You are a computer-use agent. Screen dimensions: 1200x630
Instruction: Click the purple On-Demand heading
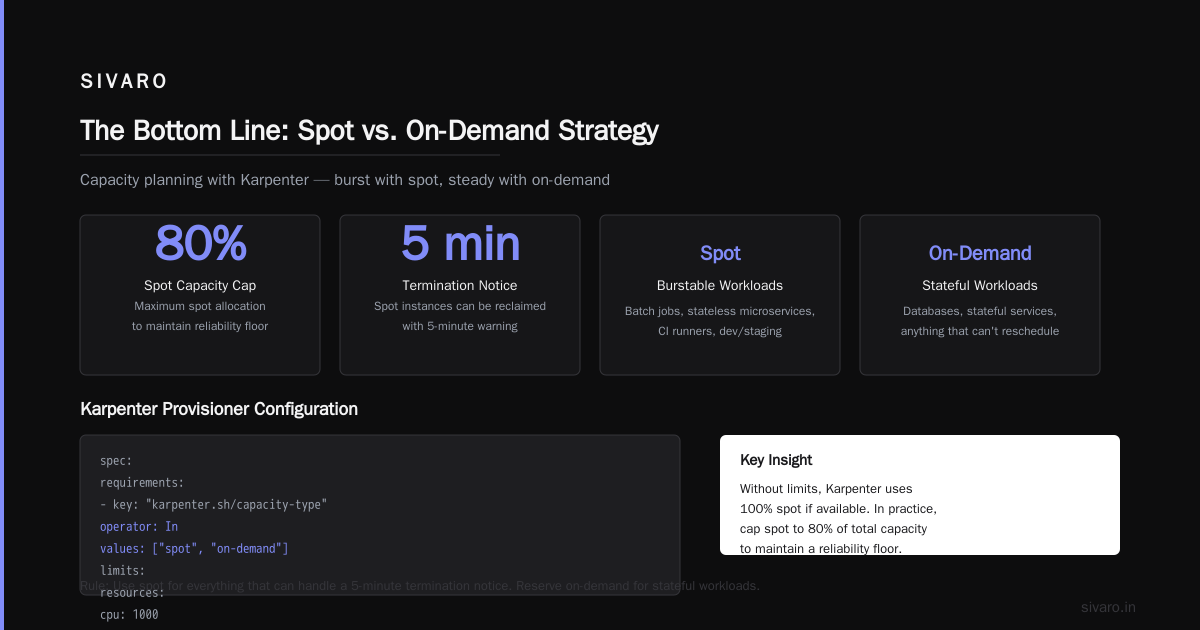tap(980, 254)
